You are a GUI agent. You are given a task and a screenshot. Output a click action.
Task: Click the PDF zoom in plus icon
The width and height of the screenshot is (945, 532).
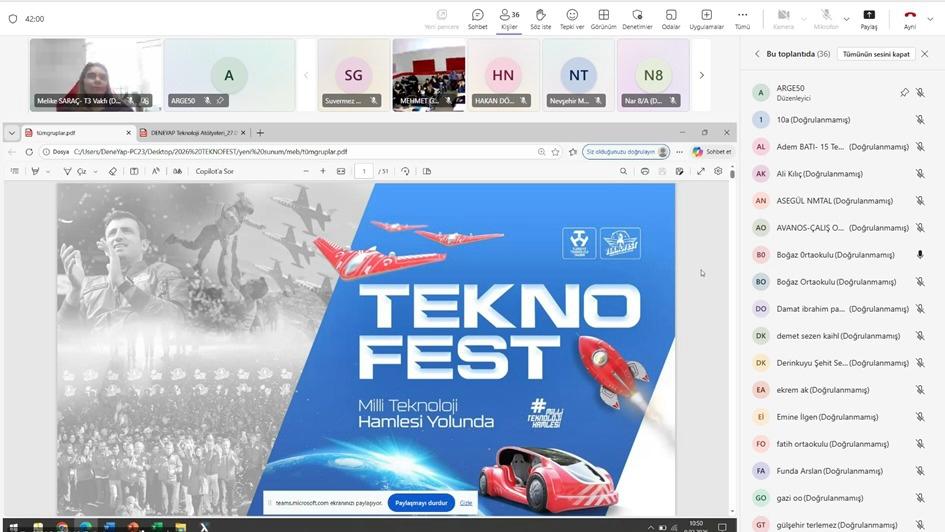pyautogui.click(x=323, y=171)
